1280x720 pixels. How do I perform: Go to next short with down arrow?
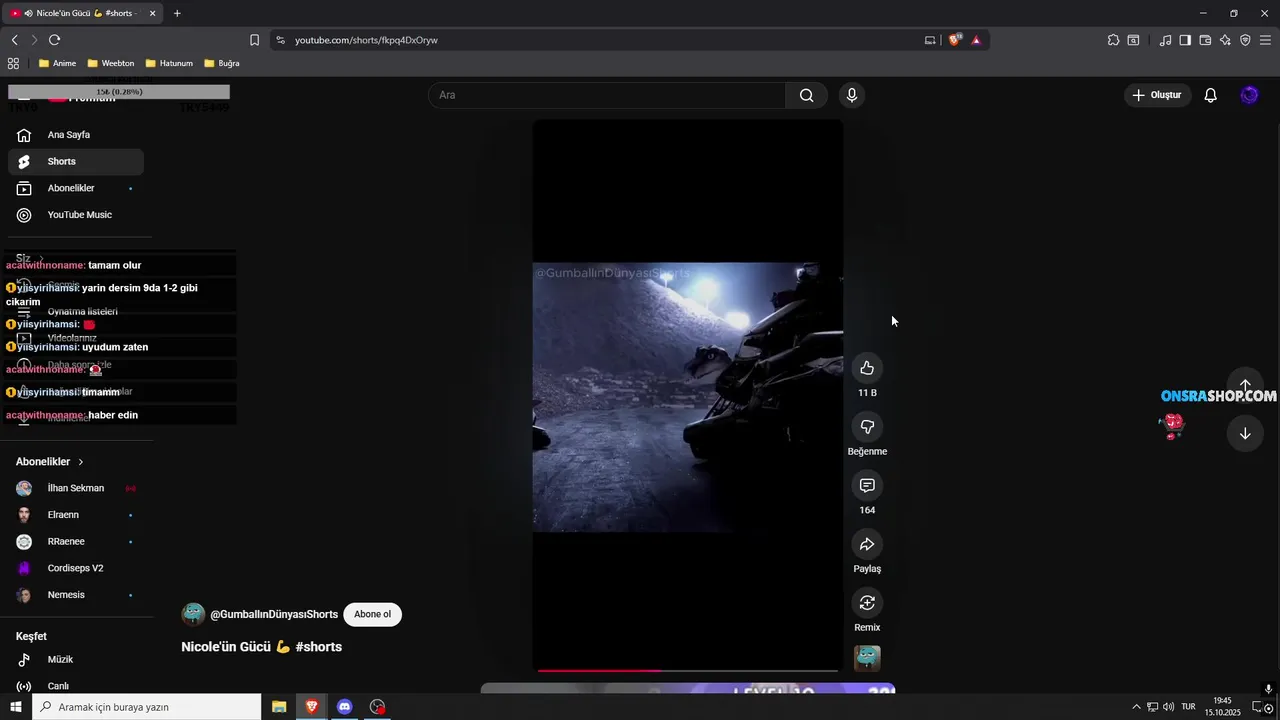(x=1245, y=433)
